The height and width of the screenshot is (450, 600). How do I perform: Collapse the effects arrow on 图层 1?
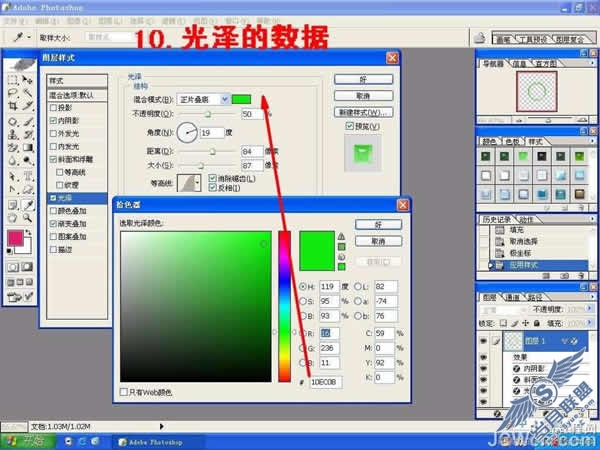click(x=565, y=341)
